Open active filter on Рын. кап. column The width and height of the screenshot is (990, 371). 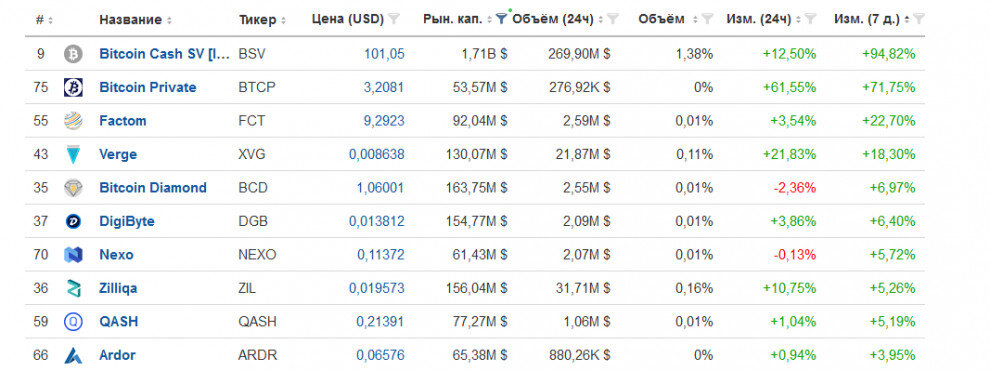(x=501, y=20)
